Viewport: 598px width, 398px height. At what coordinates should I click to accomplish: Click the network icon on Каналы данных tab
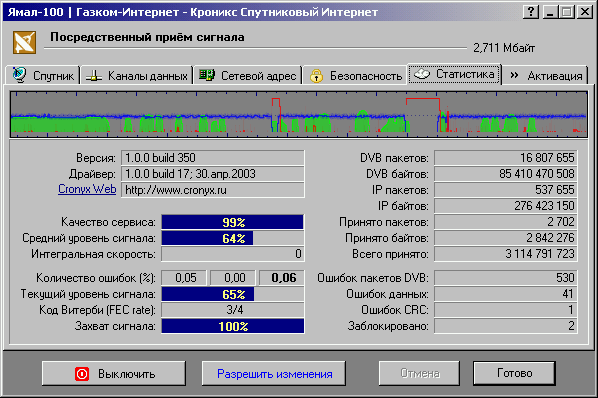coord(93,76)
